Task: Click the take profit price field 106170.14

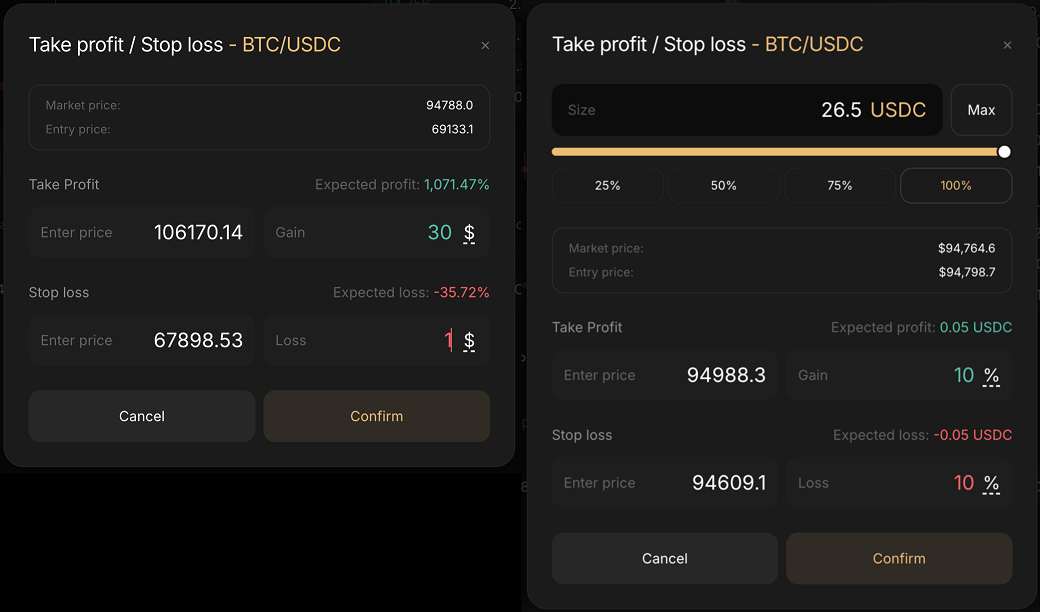Action: click(x=142, y=233)
